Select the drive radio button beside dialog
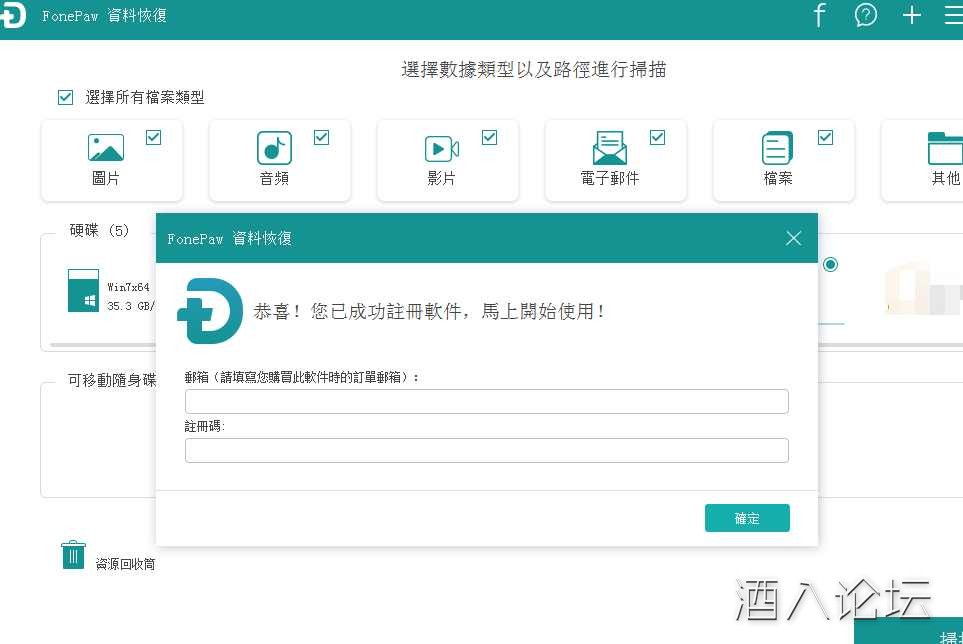The image size is (963, 644). pyautogui.click(x=830, y=265)
